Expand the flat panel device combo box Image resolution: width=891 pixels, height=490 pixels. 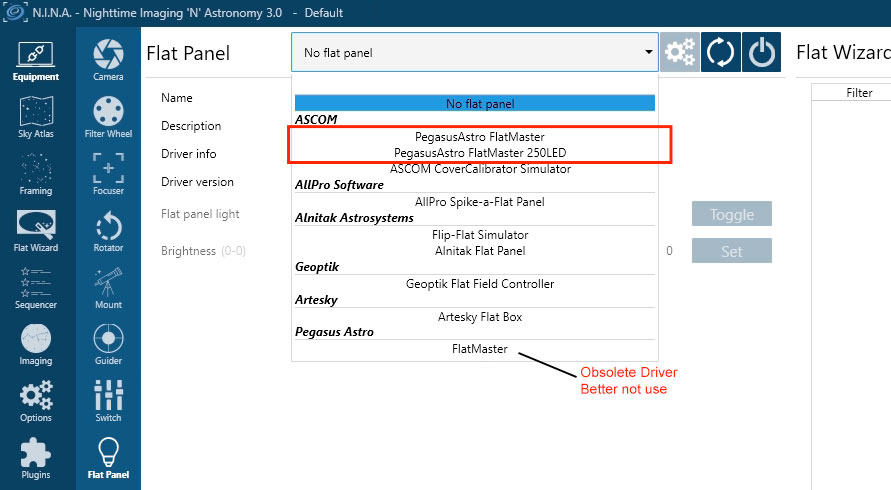pyautogui.click(x=474, y=52)
